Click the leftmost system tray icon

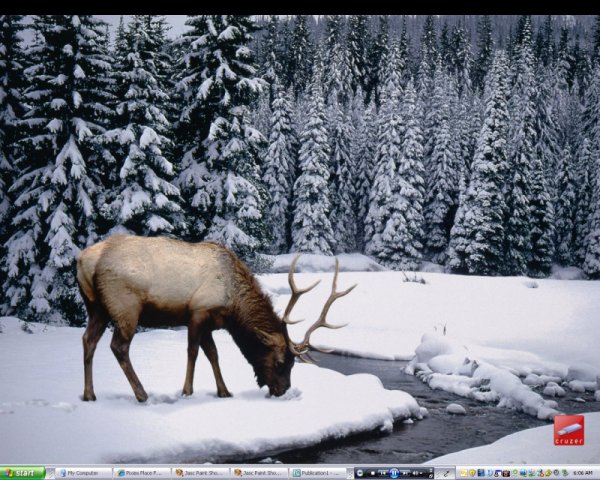click(x=463, y=473)
